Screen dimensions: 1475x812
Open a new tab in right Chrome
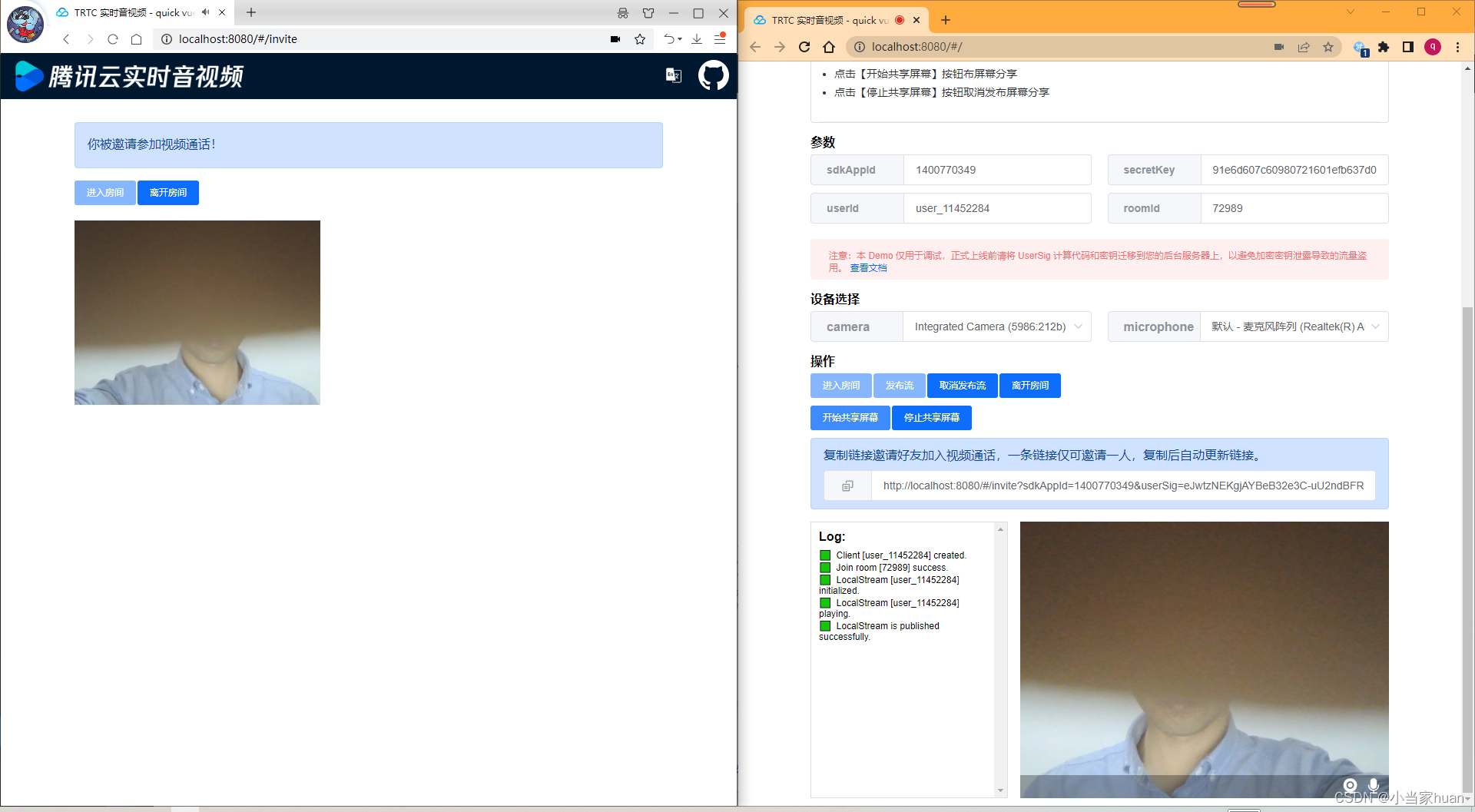[946, 20]
